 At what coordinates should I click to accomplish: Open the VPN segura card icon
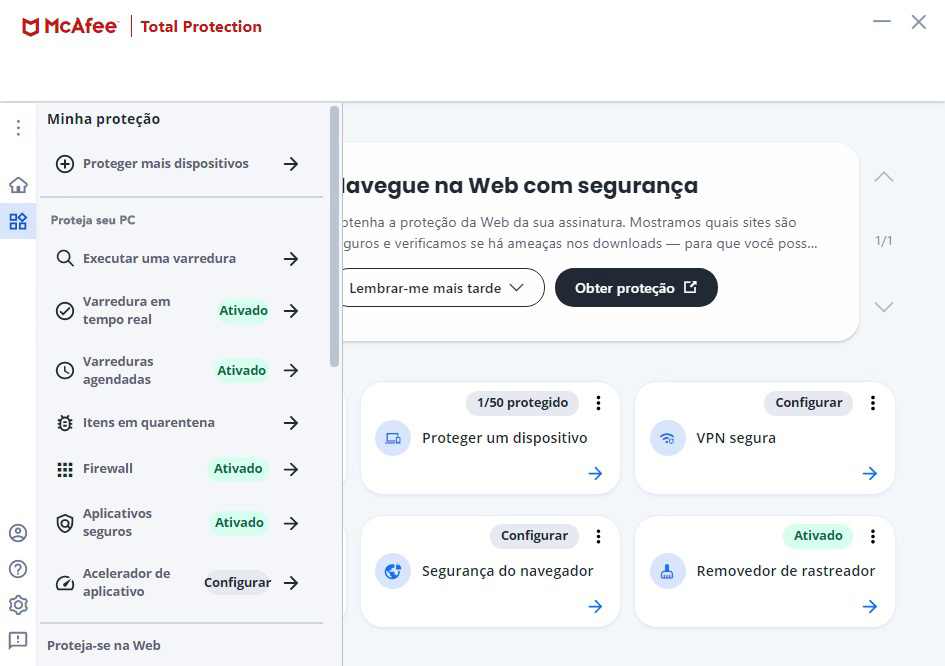[x=667, y=438]
